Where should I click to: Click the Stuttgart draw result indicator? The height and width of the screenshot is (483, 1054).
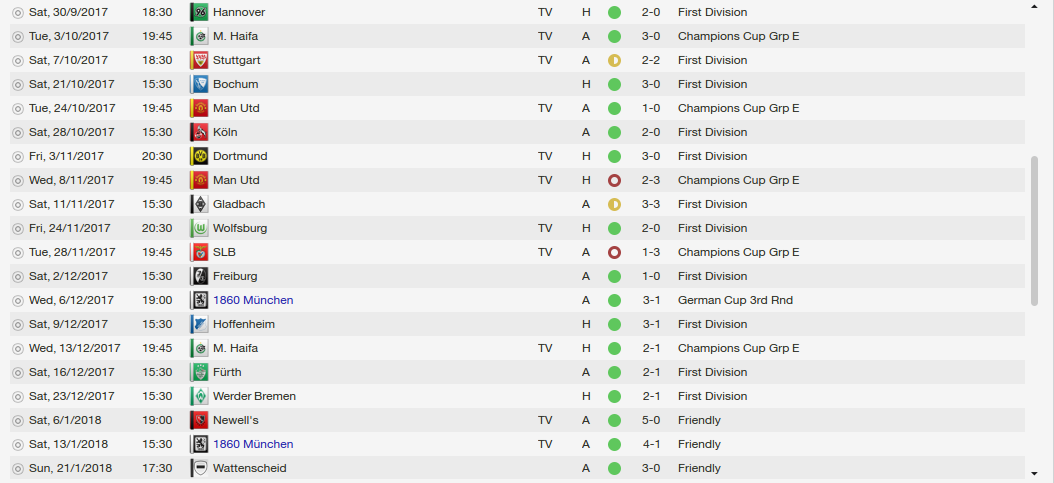tap(614, 60)
